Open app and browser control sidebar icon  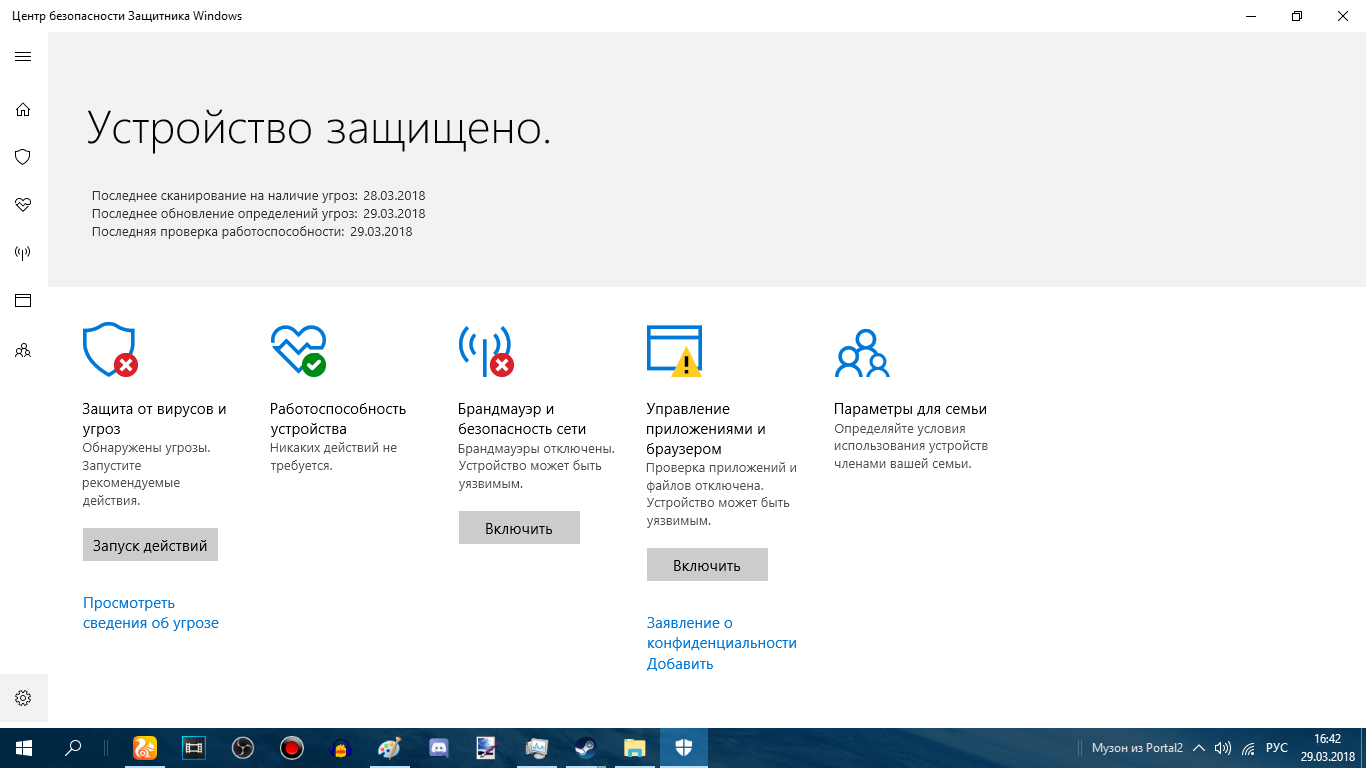click(x=23, y=301)
